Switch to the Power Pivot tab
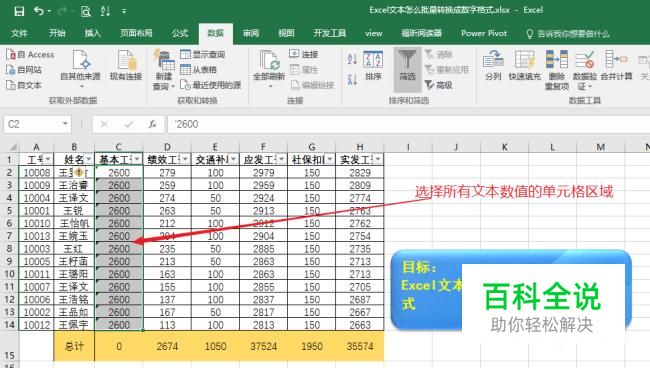The image size is (650, 368). pos(484,33)
